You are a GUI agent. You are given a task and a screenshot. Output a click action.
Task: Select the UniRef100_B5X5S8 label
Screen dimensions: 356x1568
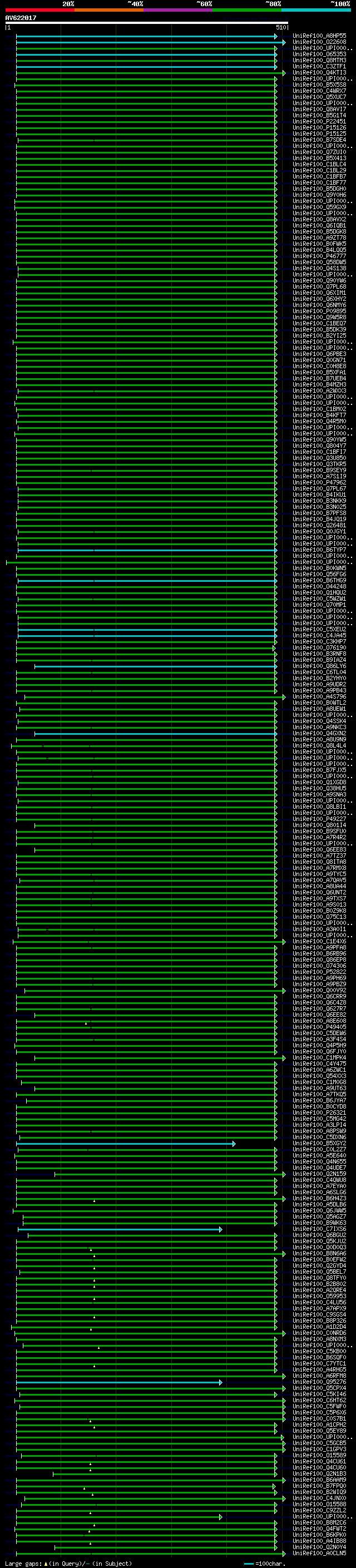pos(319,85)
